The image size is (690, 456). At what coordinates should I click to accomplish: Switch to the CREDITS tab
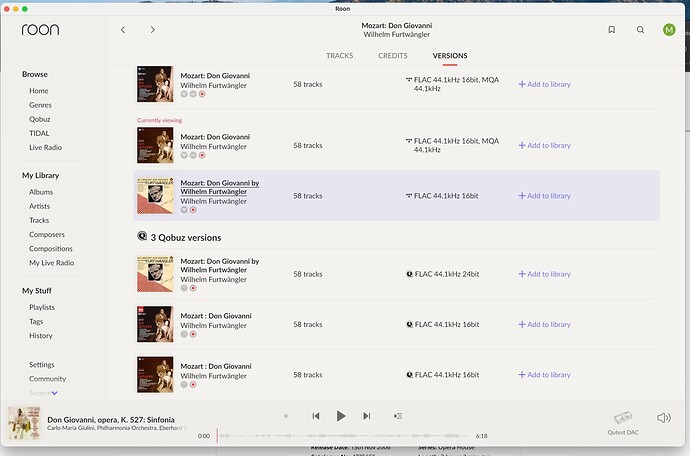coord(393,55)
